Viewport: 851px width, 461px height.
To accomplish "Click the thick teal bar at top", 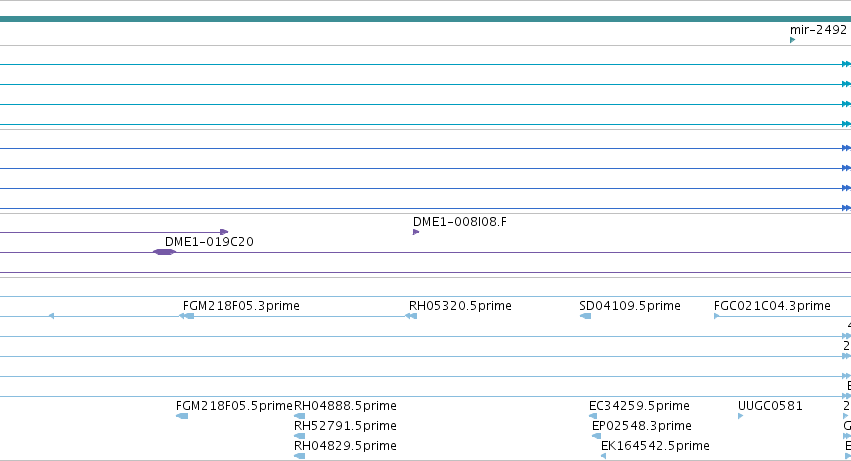I will [426, 19].
